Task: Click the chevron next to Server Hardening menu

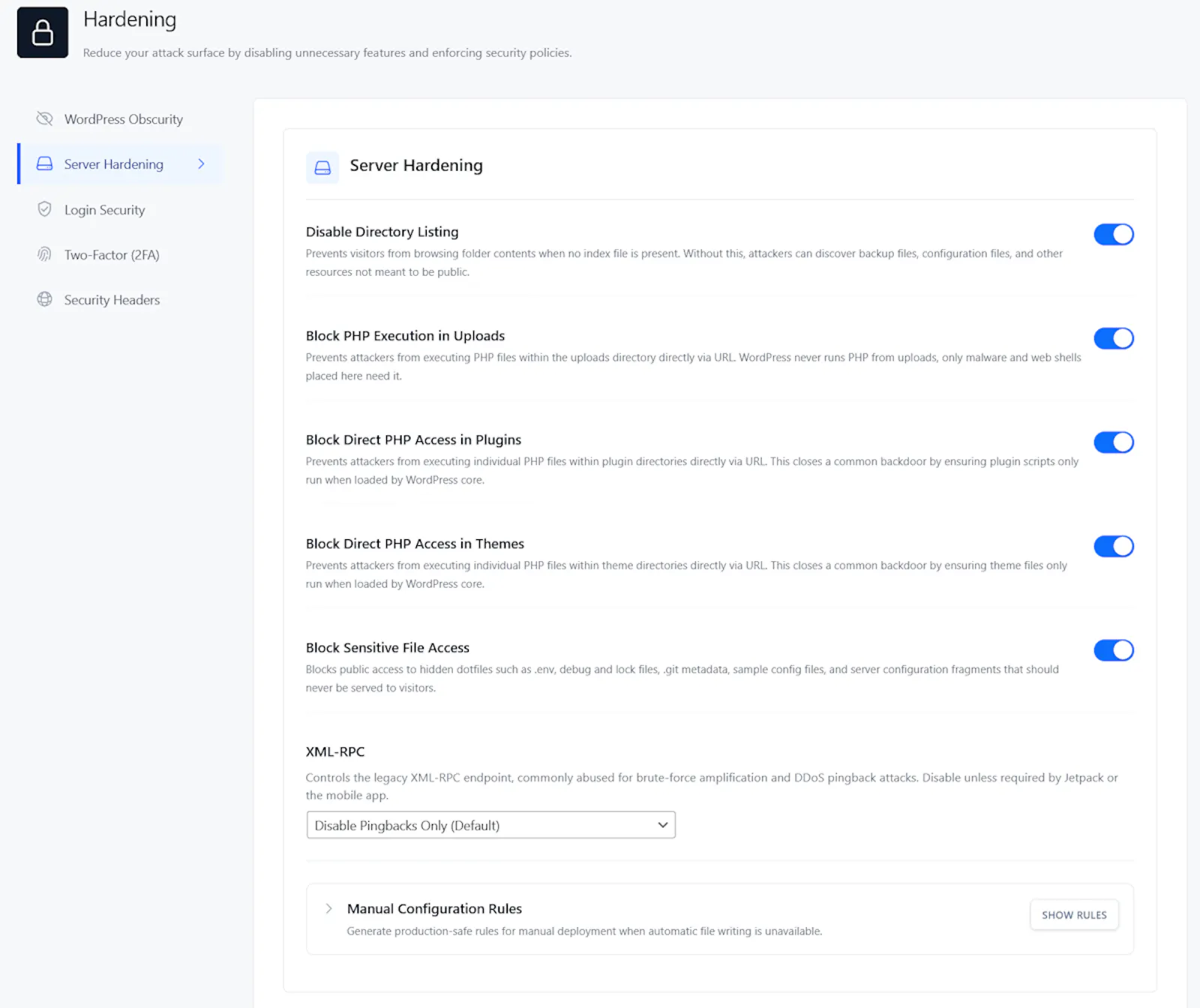Action: 201,163
